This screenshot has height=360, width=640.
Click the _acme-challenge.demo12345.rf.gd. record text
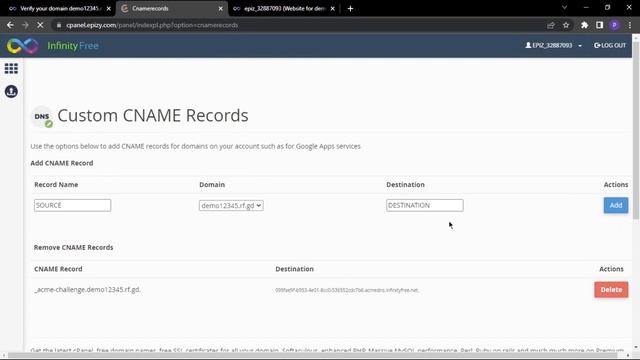(87, 290)
